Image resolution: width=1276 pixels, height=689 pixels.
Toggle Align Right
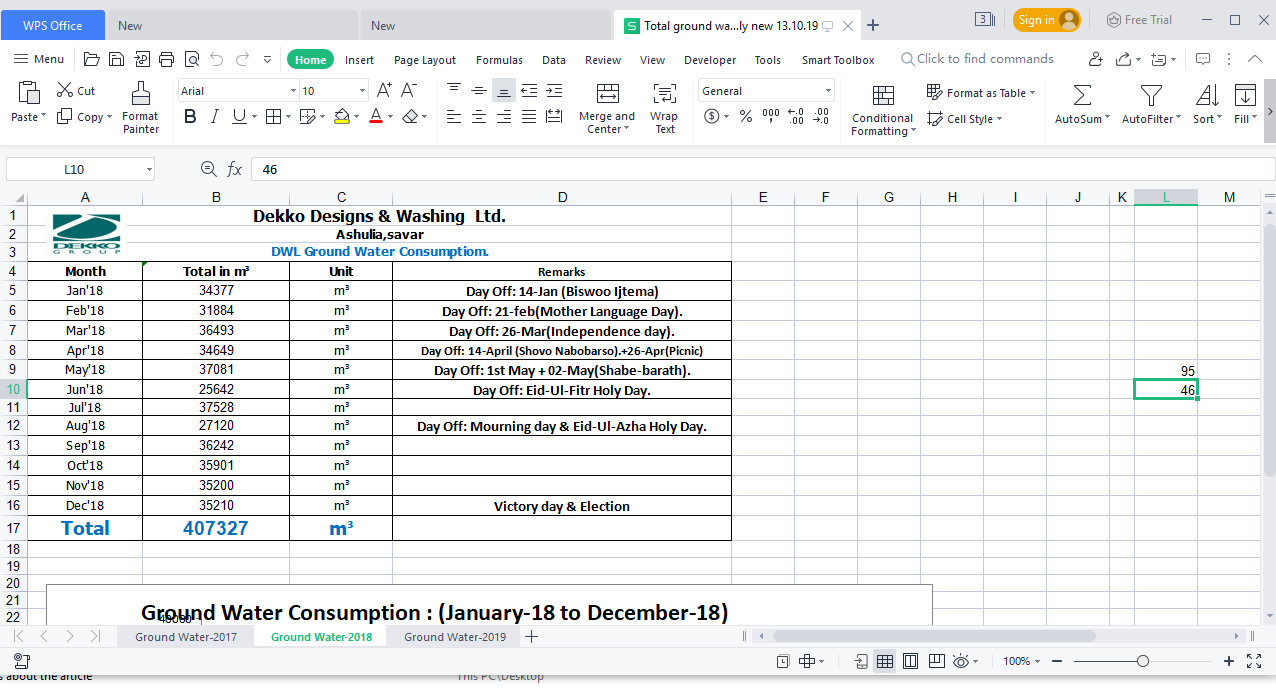coord(504,117)
